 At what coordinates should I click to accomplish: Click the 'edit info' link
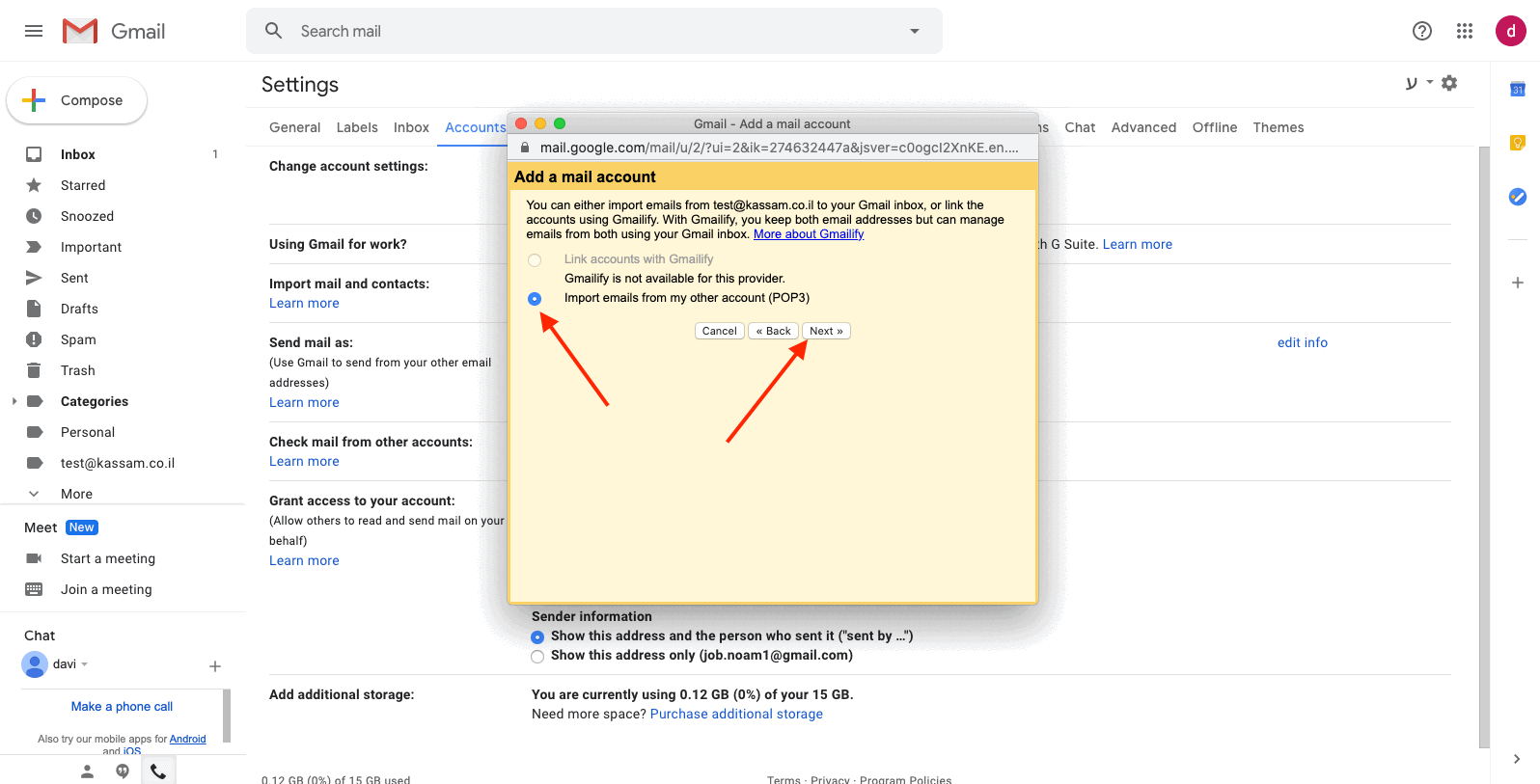[x=1302, y=342]
